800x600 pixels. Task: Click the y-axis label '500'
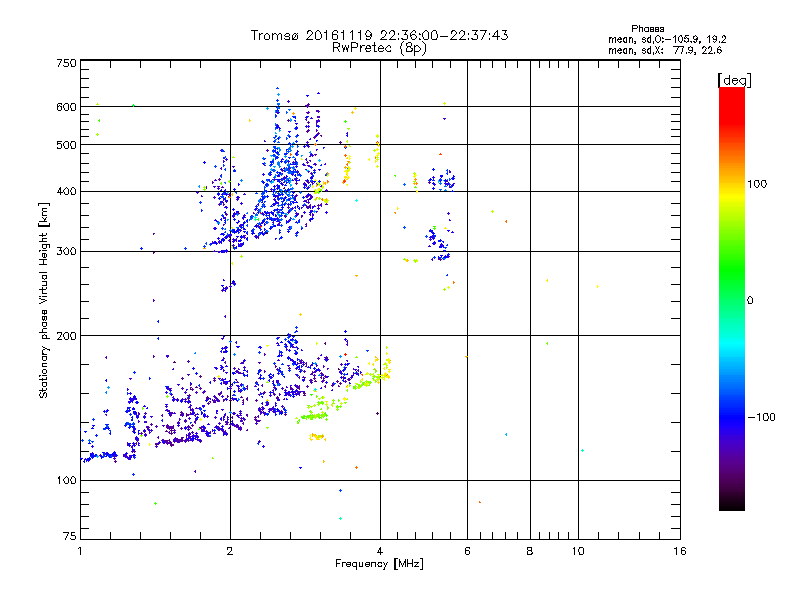pos(66,145)
